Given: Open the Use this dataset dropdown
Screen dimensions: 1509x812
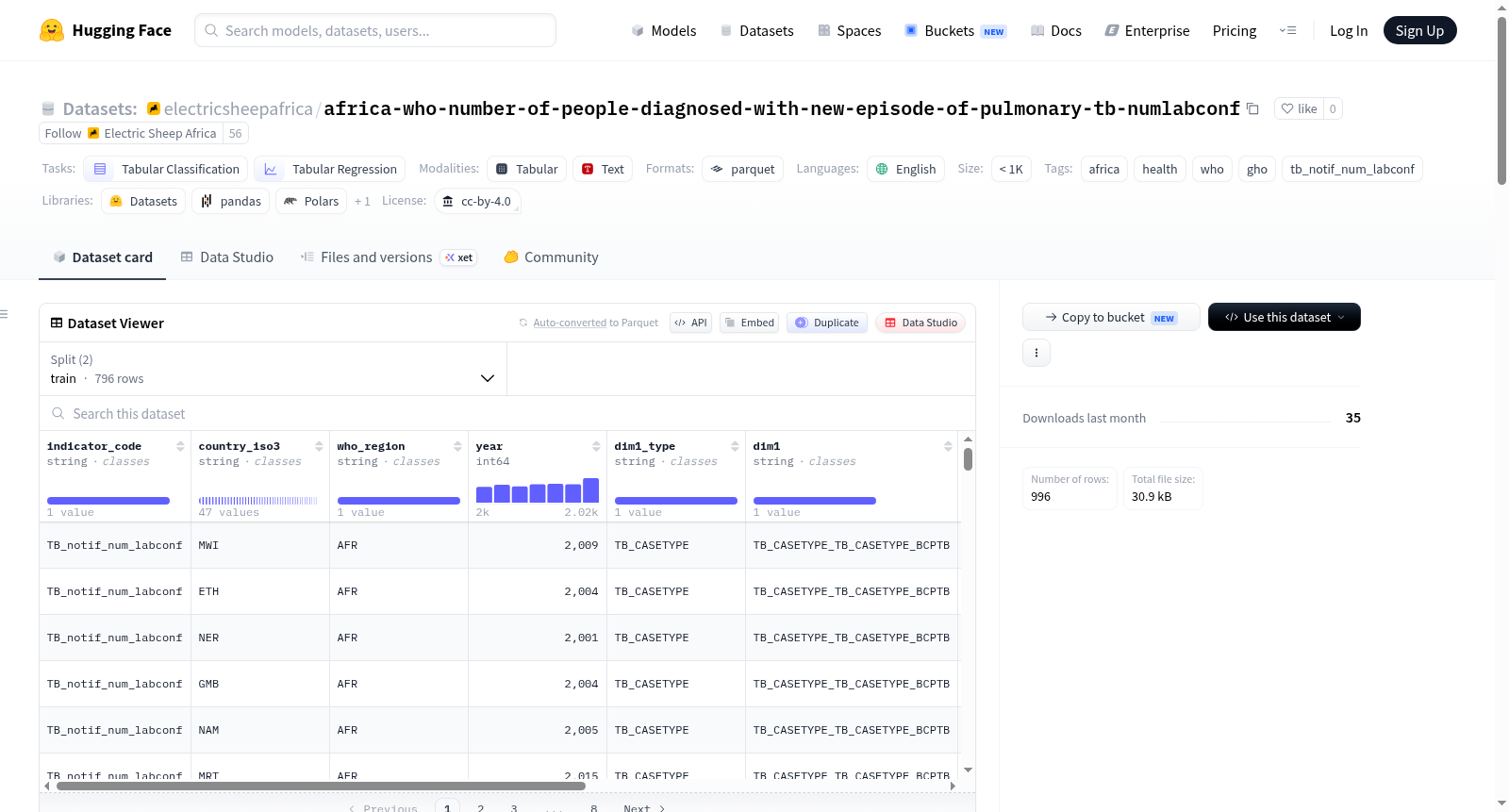Looking at the screenshot, I should pyautogui.click(x=1285, y=317).
